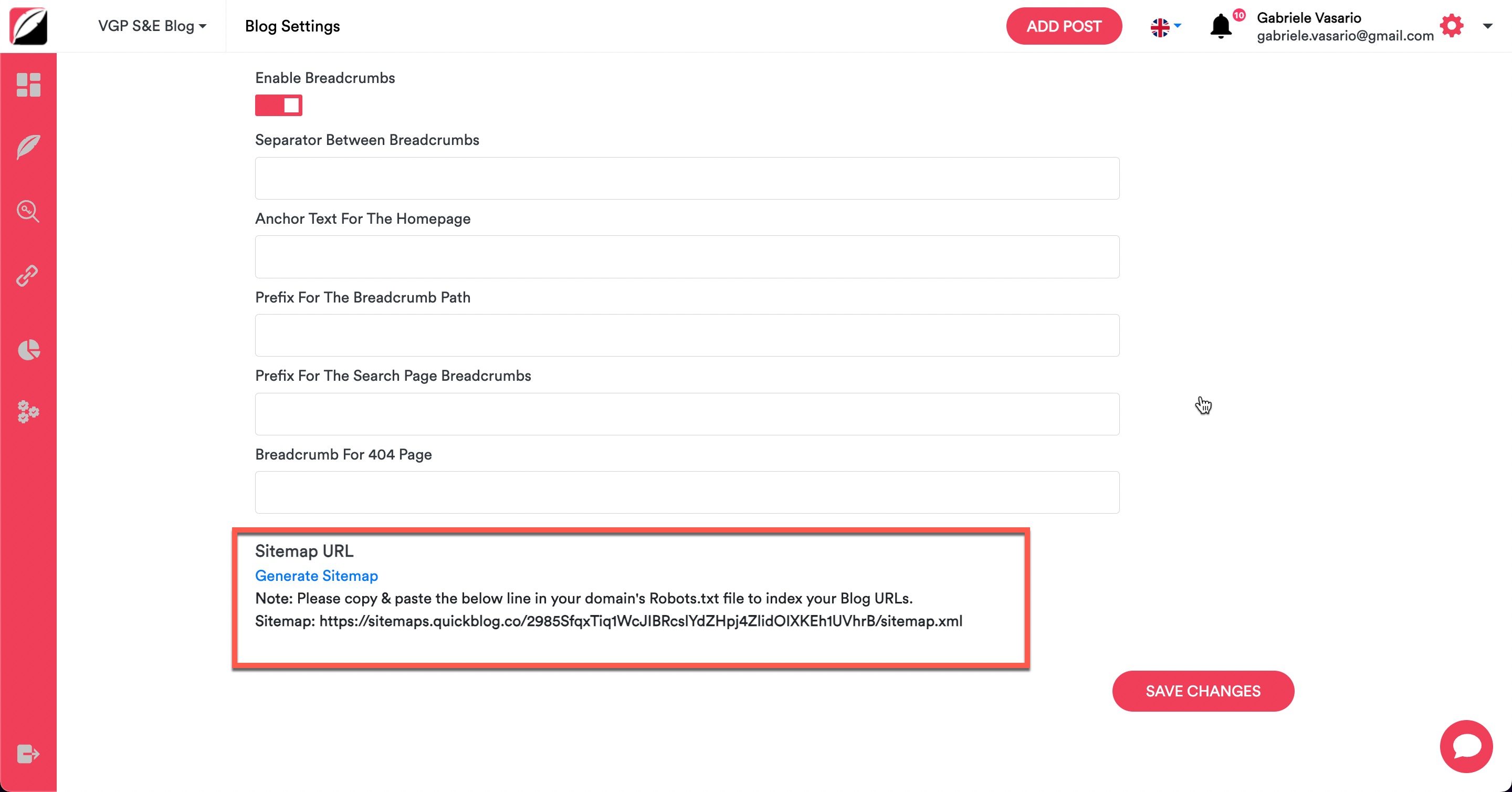
Task: Click the logout icon in sidebar
Action: tap(28, 753)
